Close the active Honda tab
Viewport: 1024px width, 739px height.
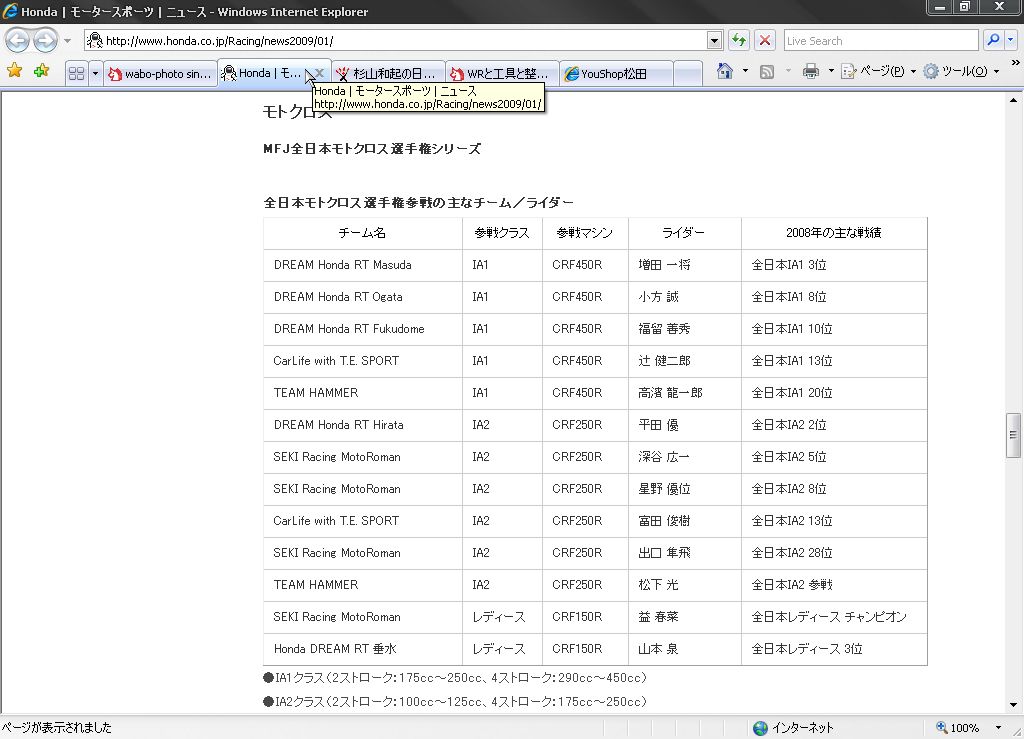tap(319, 73)
